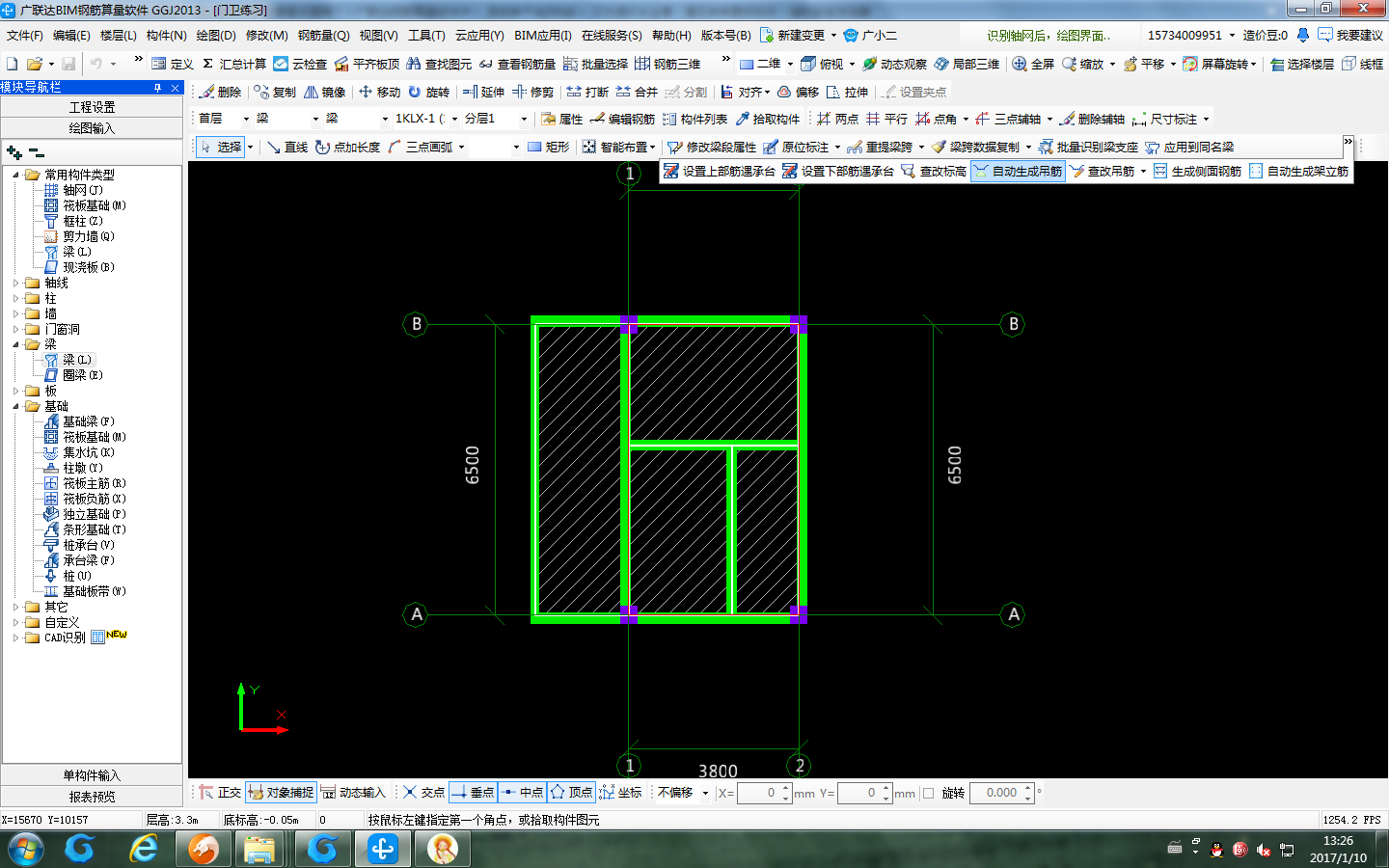This screenshot has width=1389, height=868.
Task: Toggle 坐标 coordinate snap
Action: pyautogui.click(x=620, y=793)
